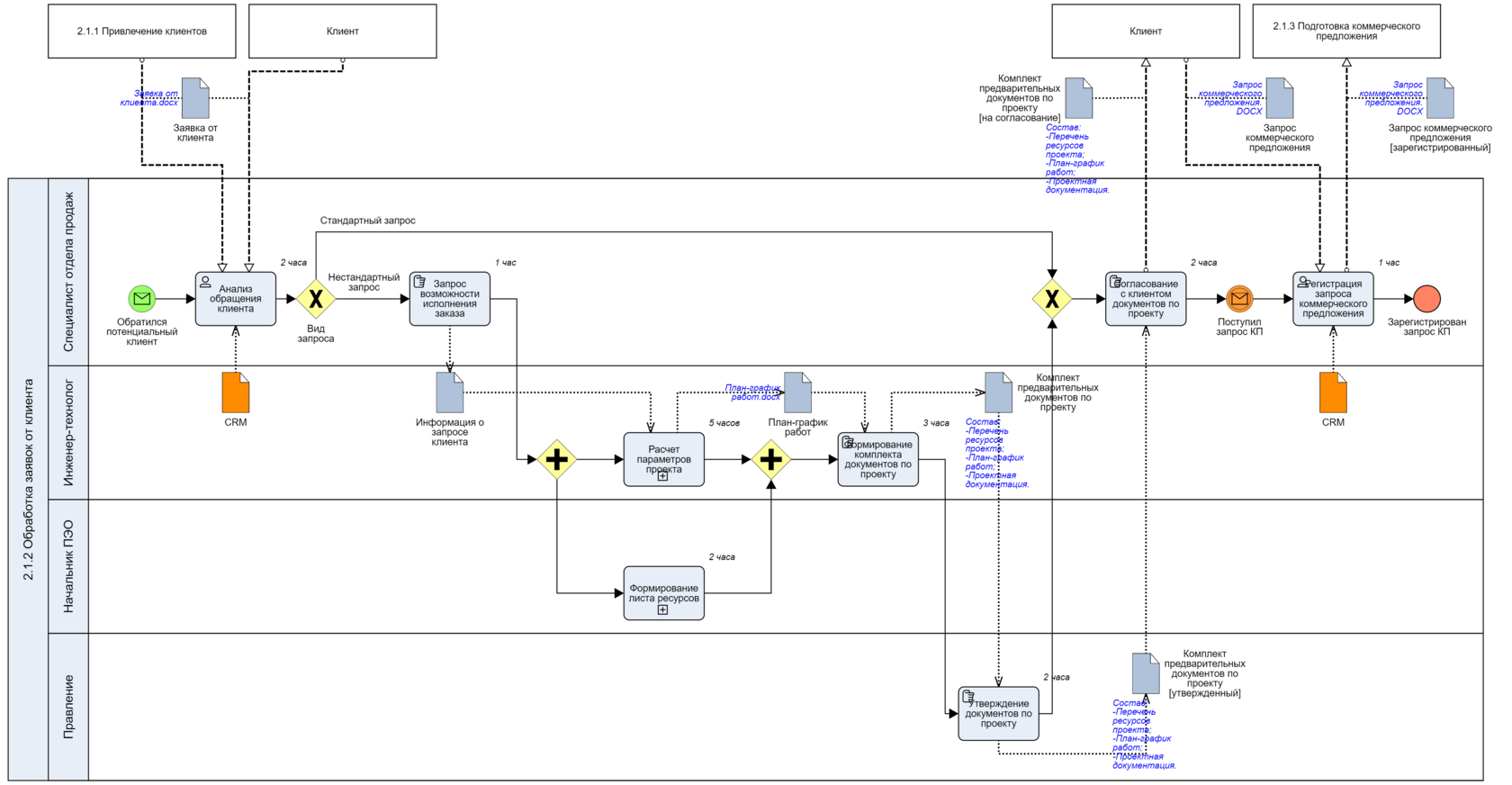This screenshot has width=1512, height=785.
Task: Select the 'Начальник ПЭО' lane header
Action: [68, 566]
